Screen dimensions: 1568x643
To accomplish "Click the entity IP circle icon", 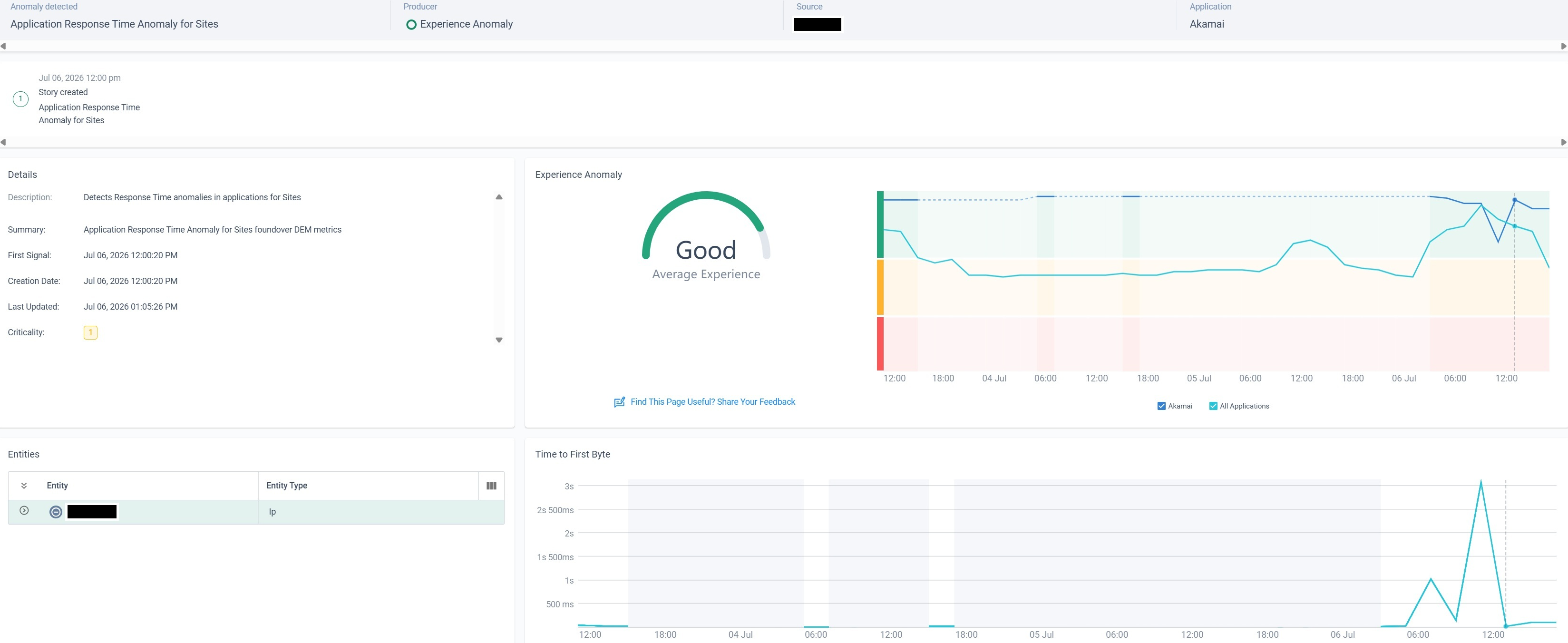I will point(55,512).
